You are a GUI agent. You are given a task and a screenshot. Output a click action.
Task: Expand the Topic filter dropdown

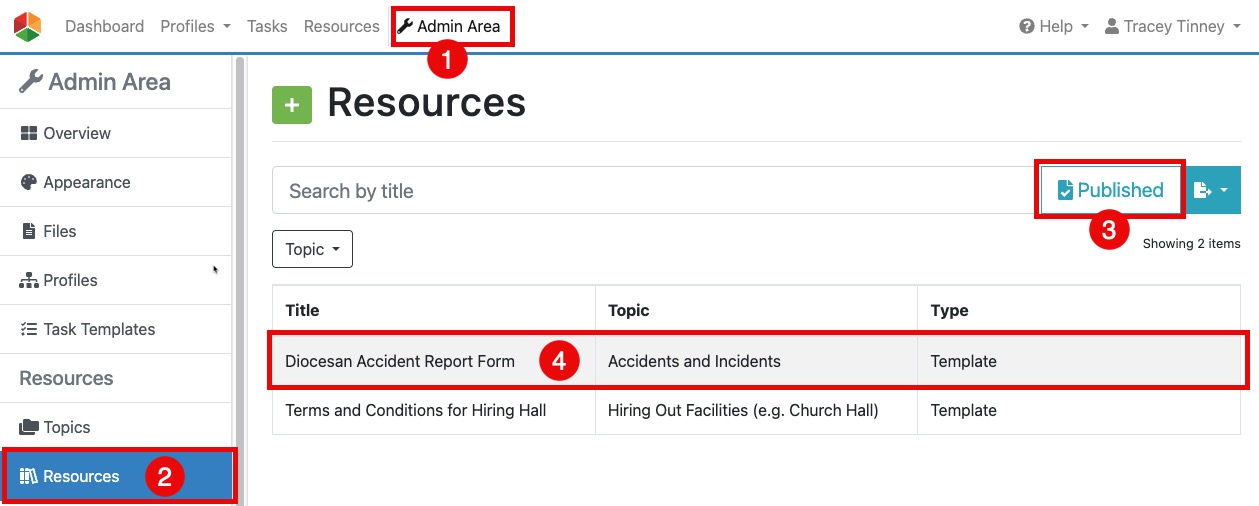point(312,249)
